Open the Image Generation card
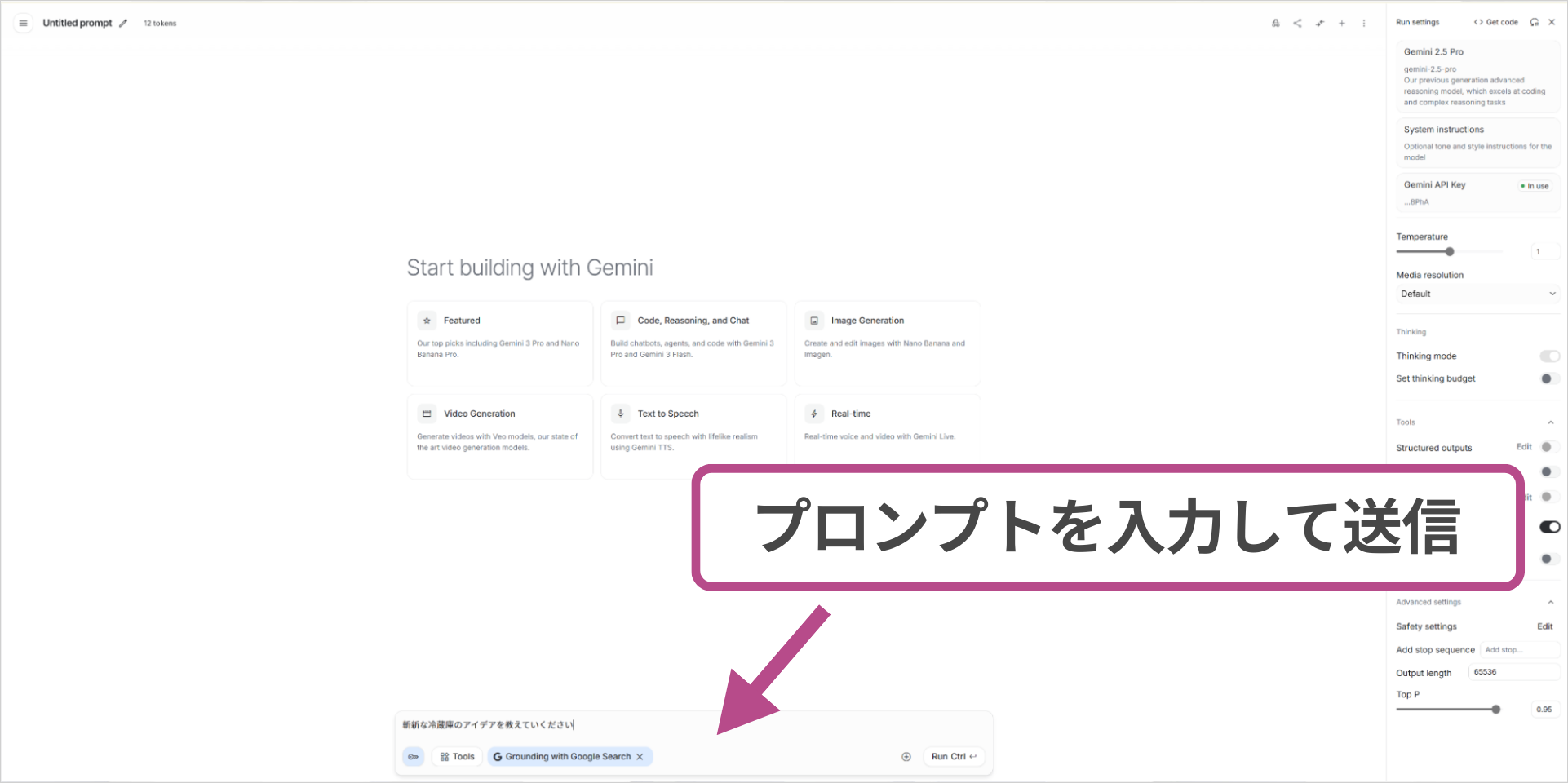The height and width of the screenshot is (783, 1568). [x=887, y=343]
